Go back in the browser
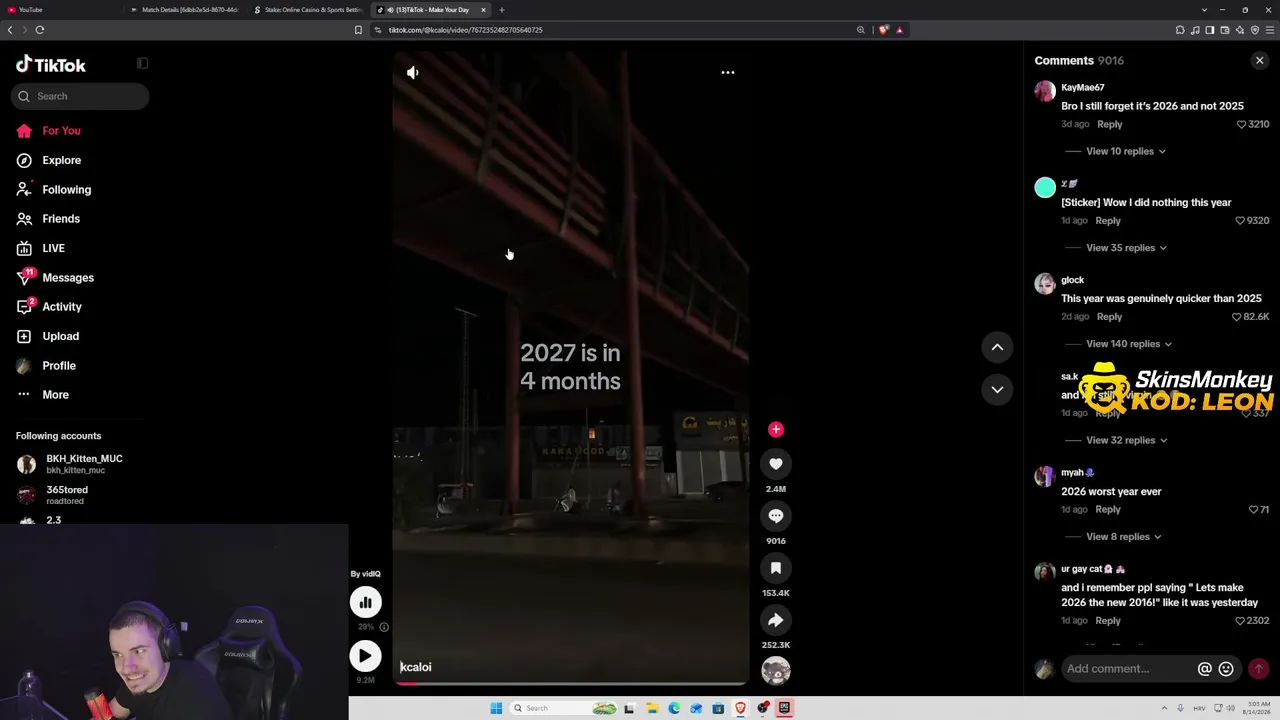 coord(10,30)
